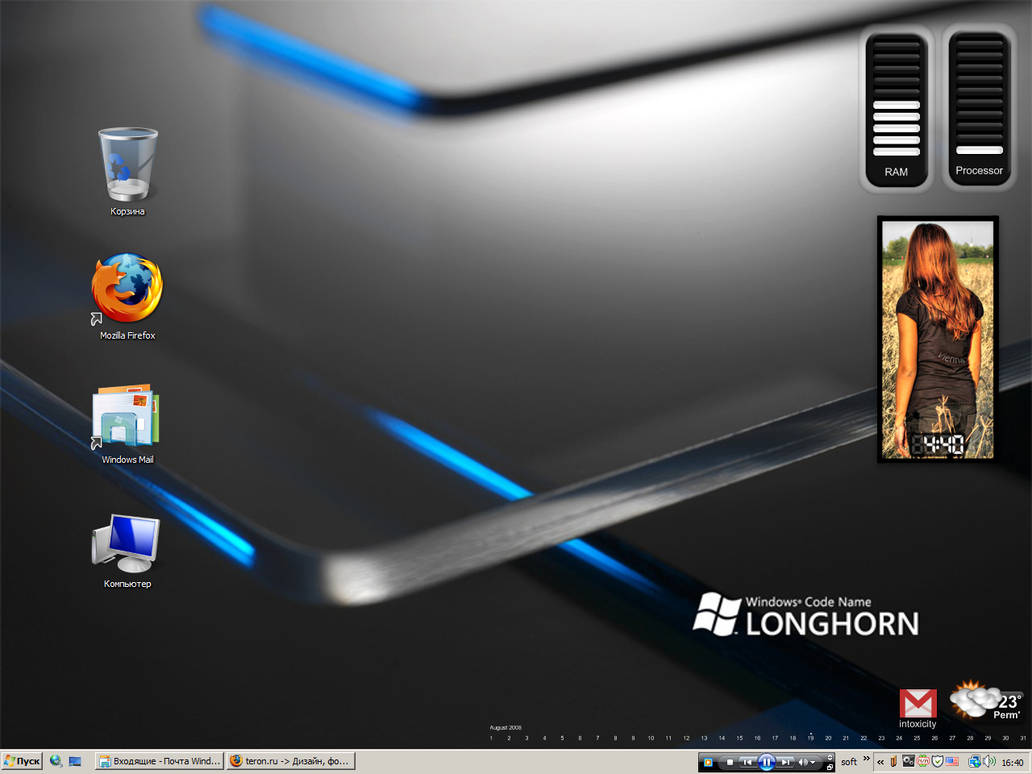Image resolution: width=1032 pixels, height=774 pixels.
Task: Select day 1 in the calendar strip
Action: 491,738
